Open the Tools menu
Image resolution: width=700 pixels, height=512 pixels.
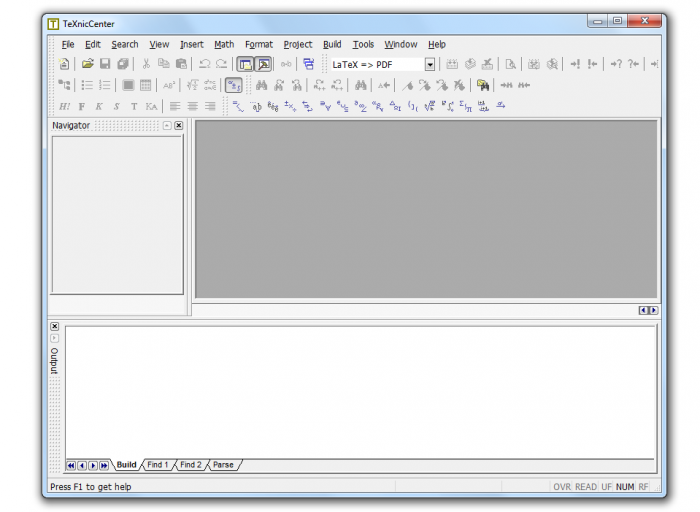(x=363, y=44)
